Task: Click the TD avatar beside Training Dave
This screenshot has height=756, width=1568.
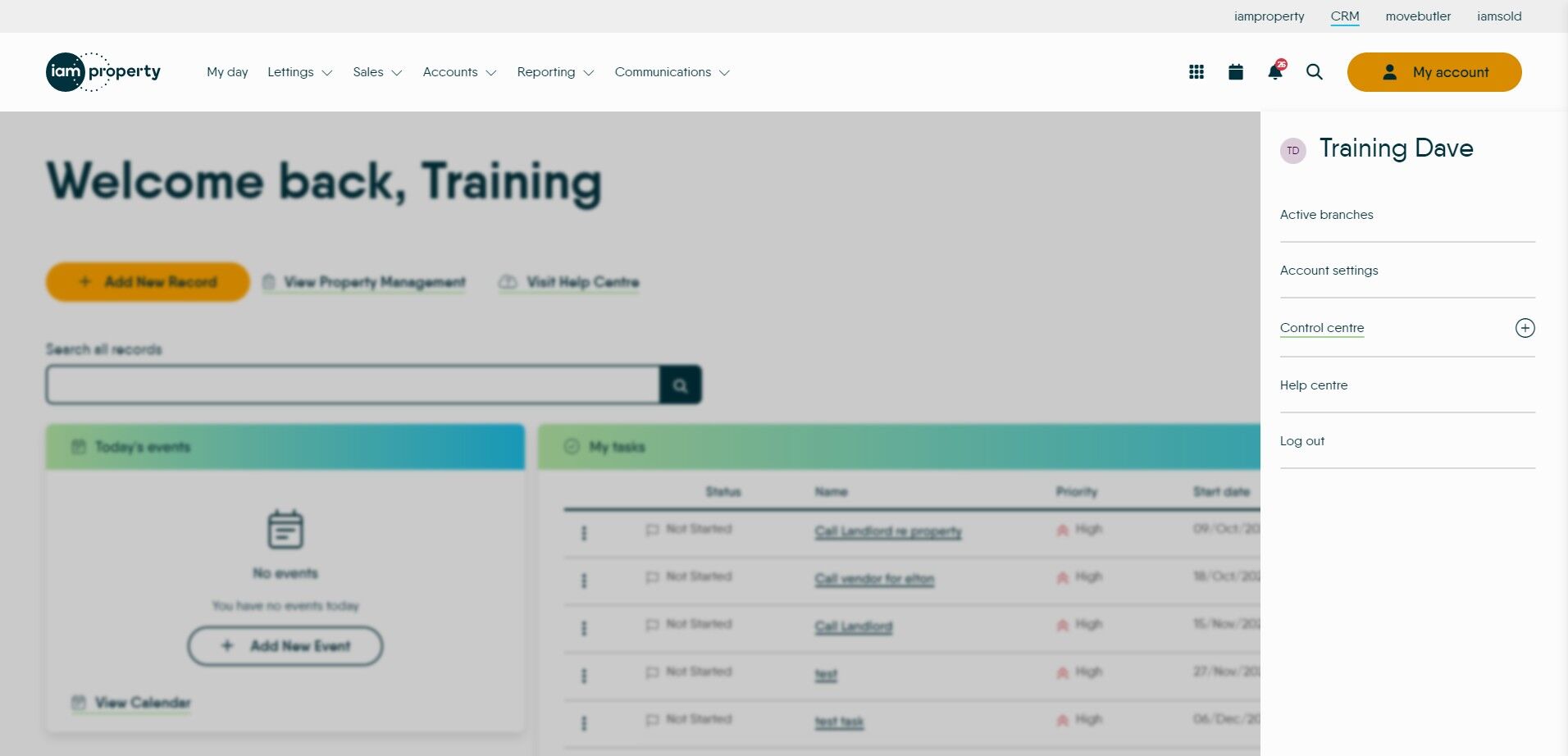Action: (x=1293, y=151)
